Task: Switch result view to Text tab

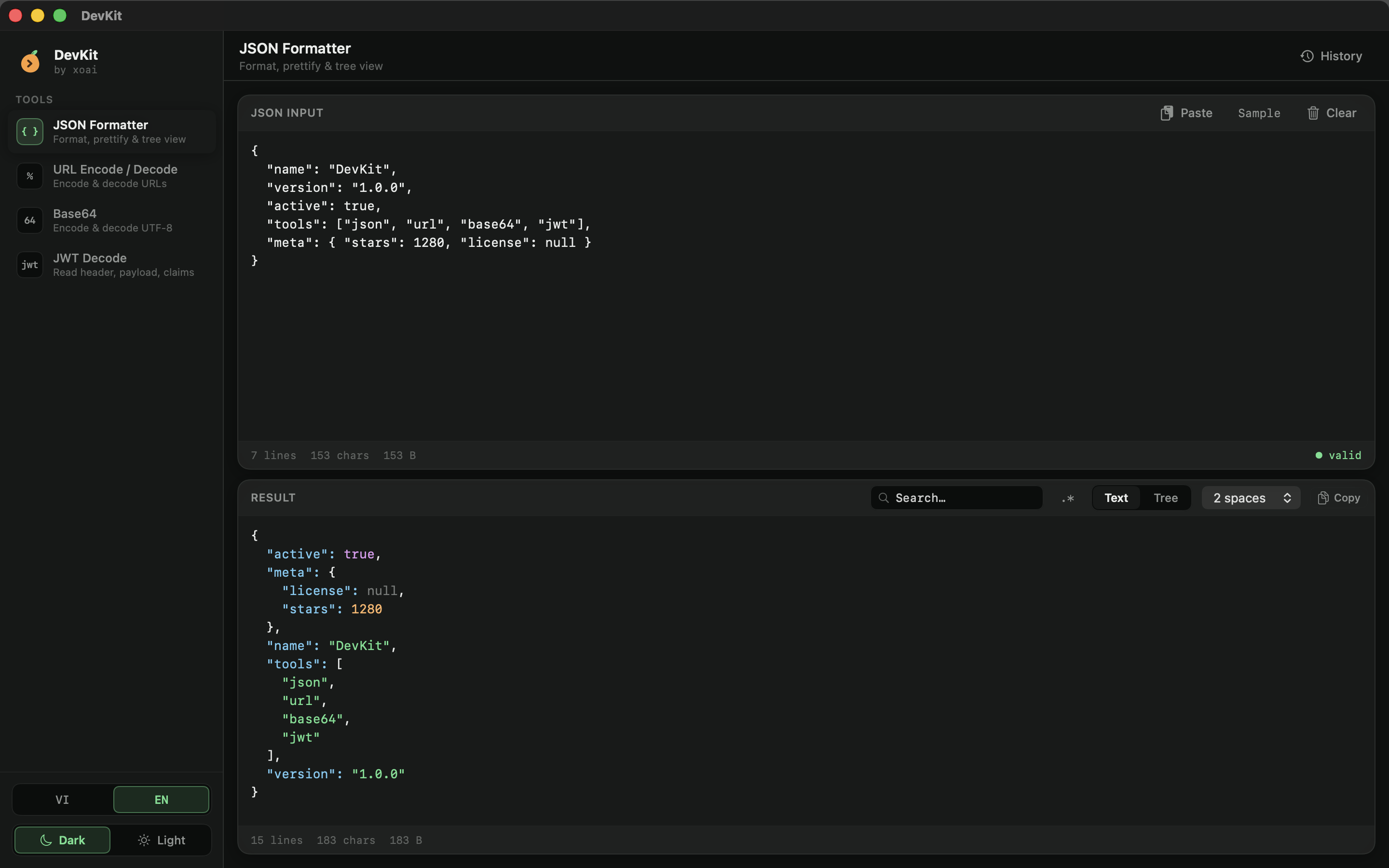Action: point(1116,498)
